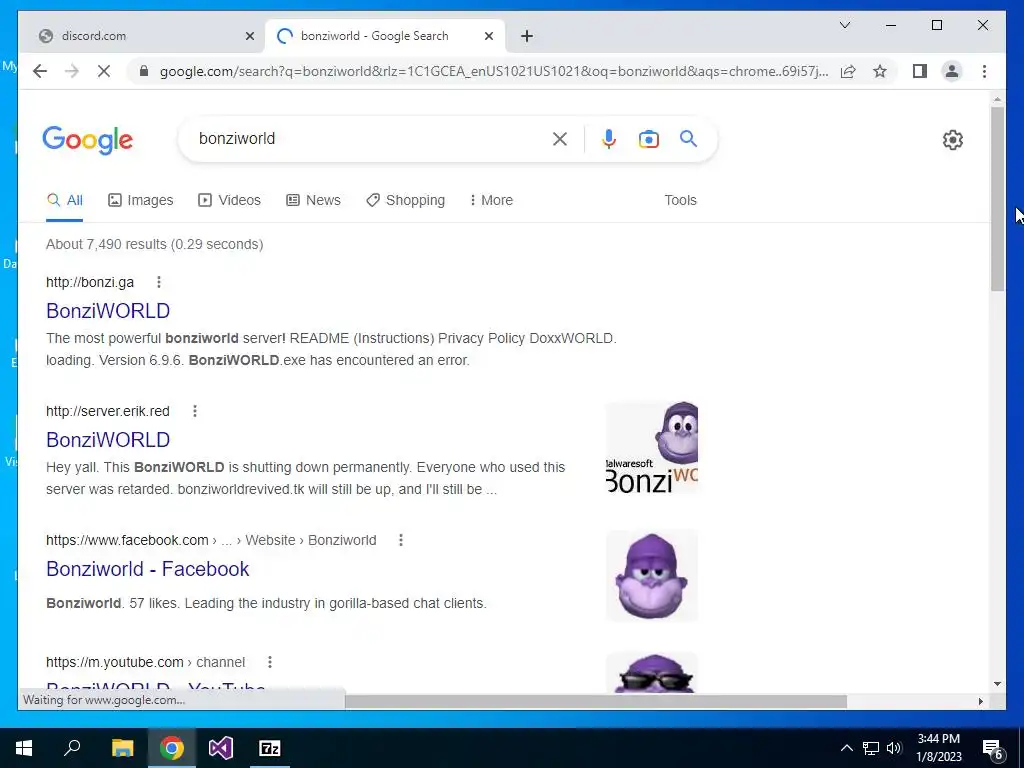Click the scrollbar down arrow
Image resolution: width=1024 pixels, height=768 pixels.
point(997,684)
